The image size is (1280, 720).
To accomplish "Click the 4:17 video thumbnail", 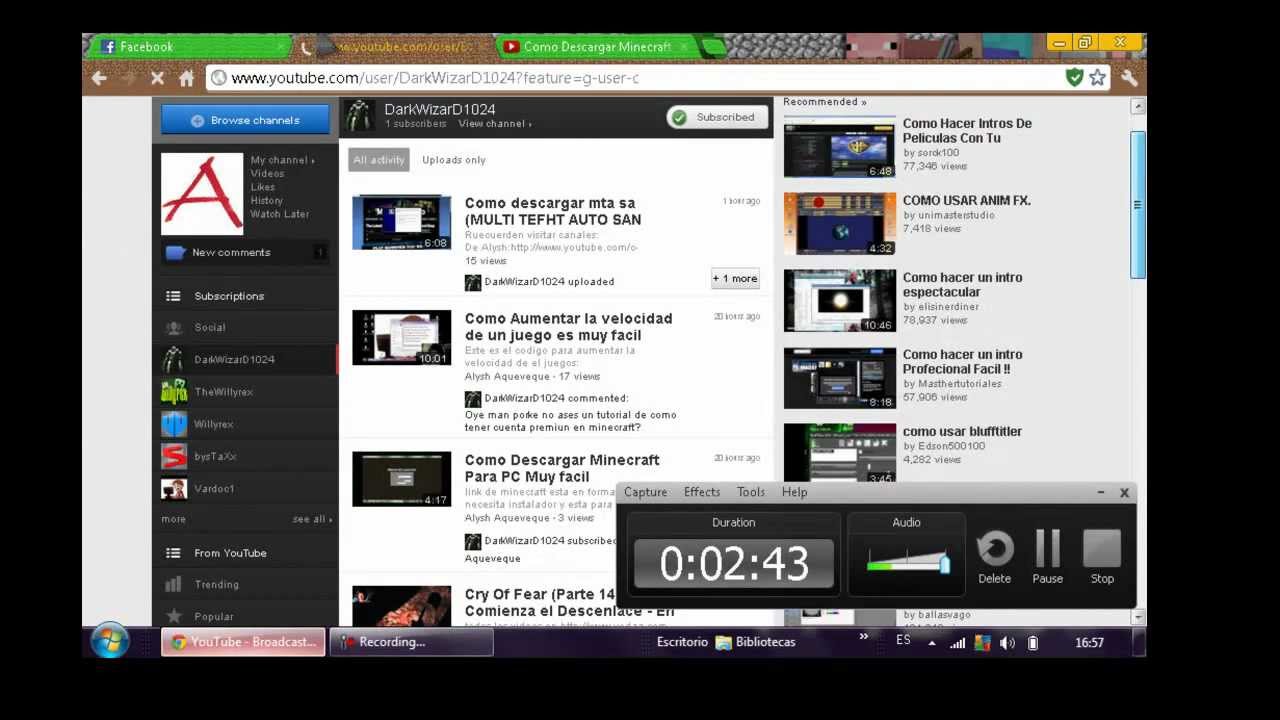I will 401,479.
